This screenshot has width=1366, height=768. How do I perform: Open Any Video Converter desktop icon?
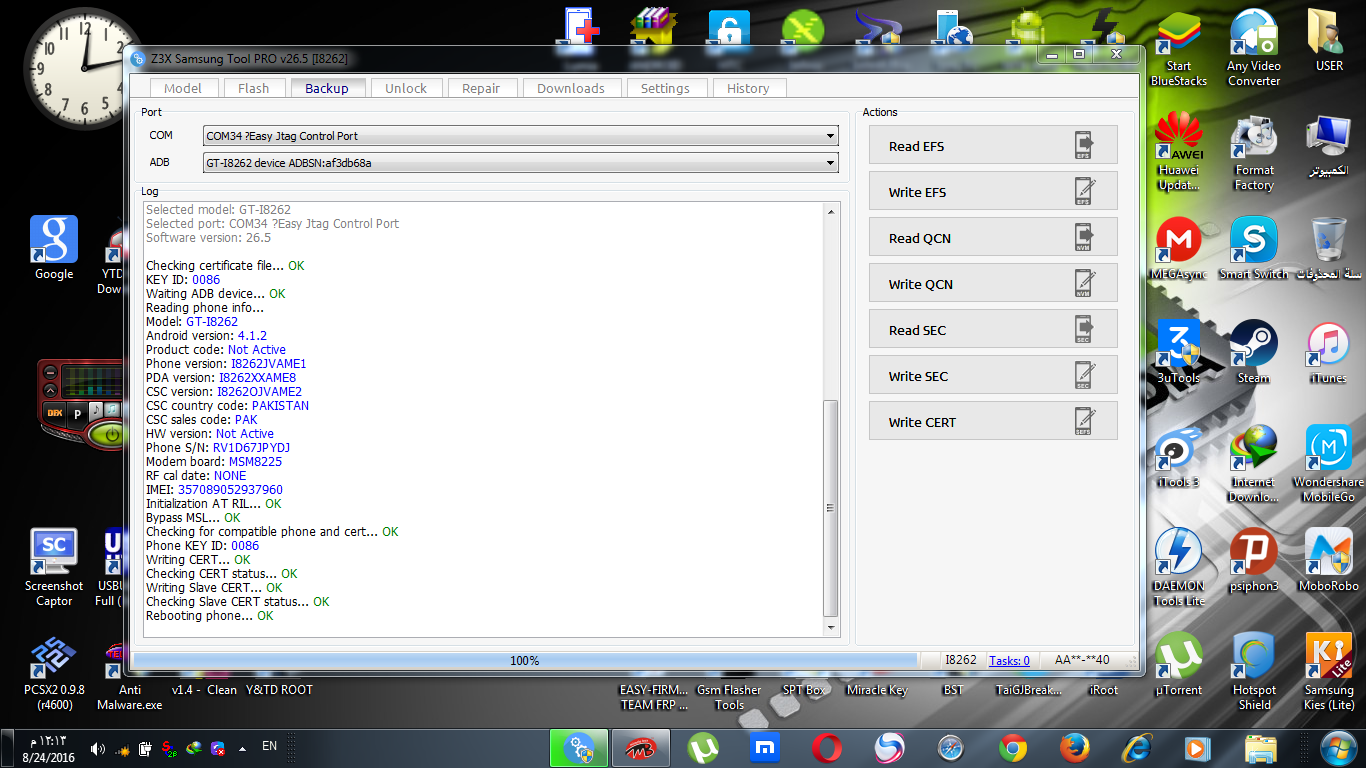(x=1254, y=48)
